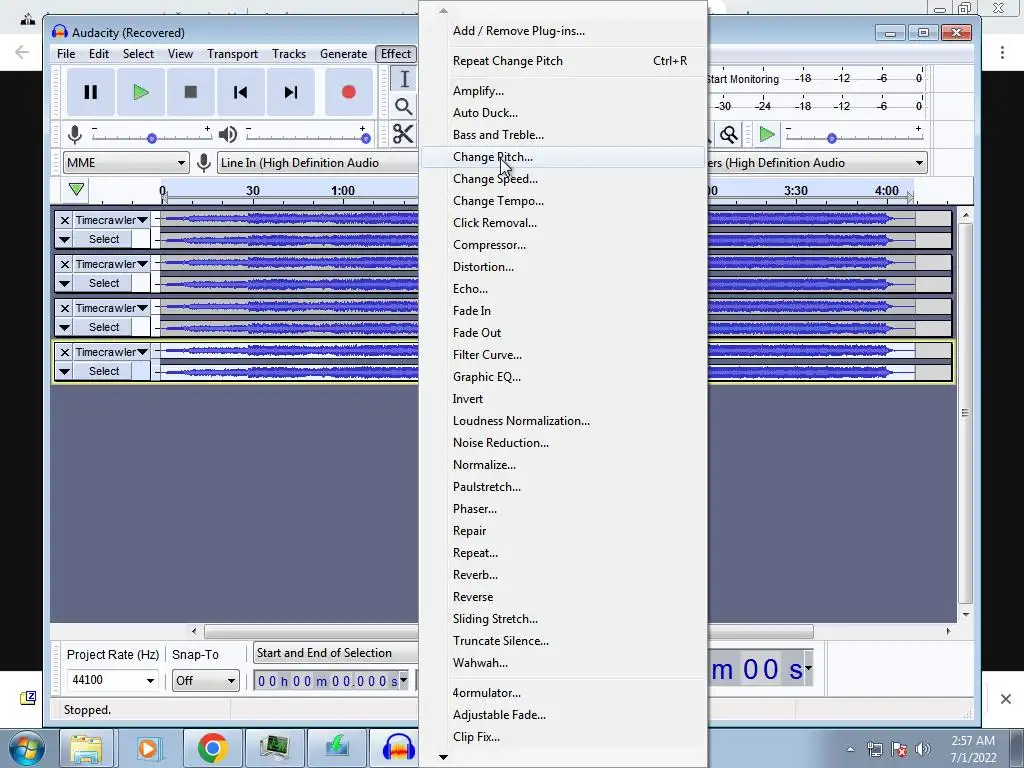
Task: Click the recording microphone meter icon
Action: point(75,135)
